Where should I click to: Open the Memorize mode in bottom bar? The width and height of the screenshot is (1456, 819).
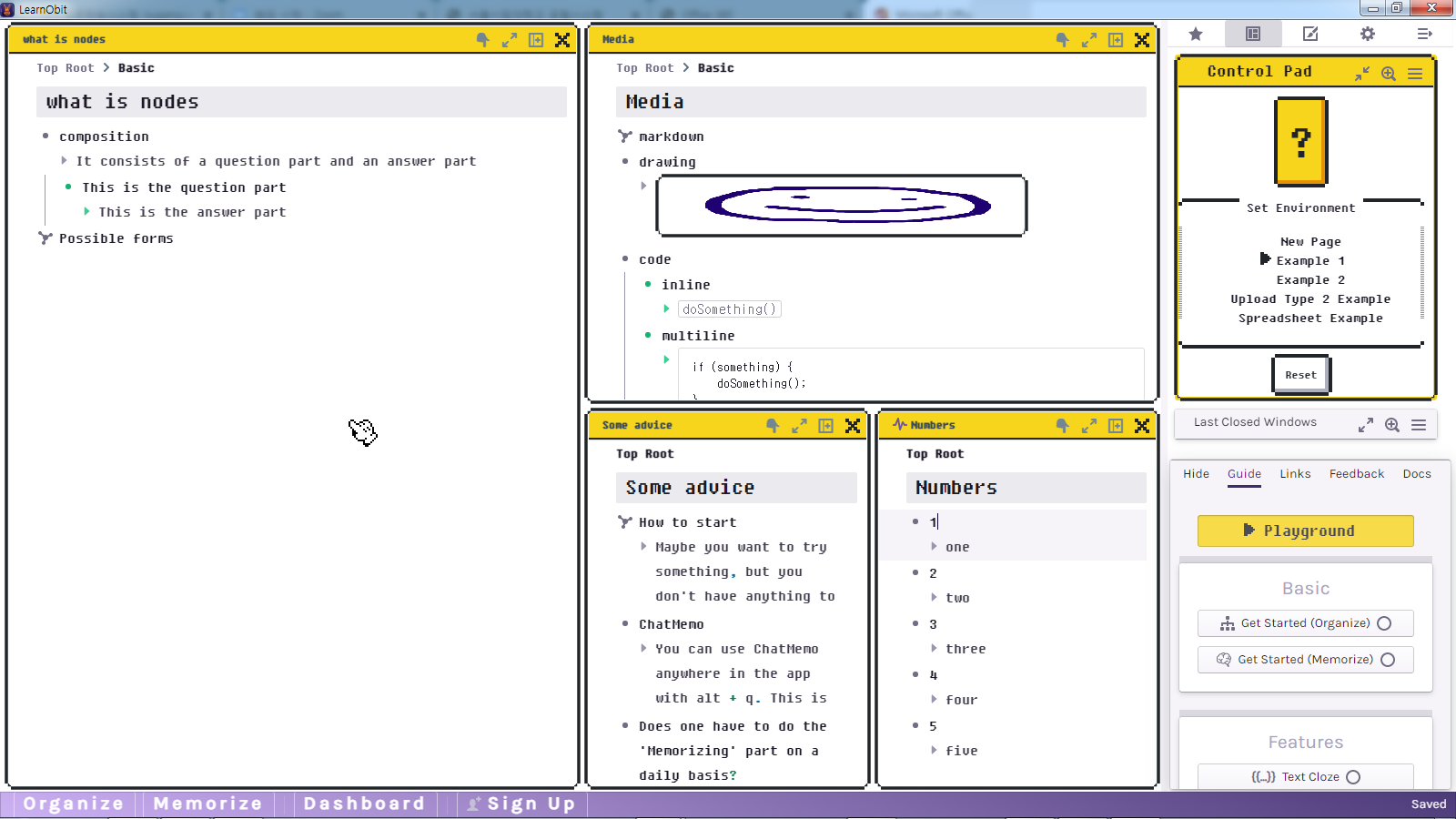click(208, 804)
